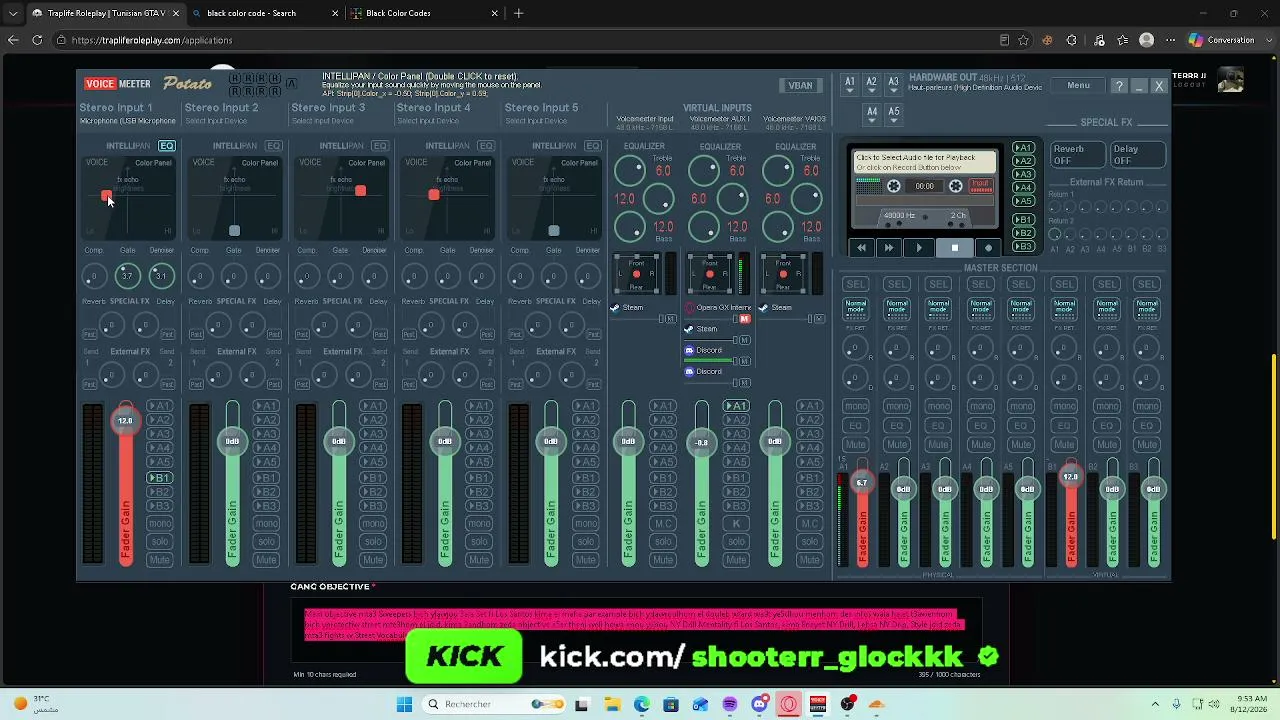Image resolution: width=1280 pixels, height=720 pixels.
Task: Adjust the Comp knob on Stereo Input 1
Action: [x=93, y=276]
